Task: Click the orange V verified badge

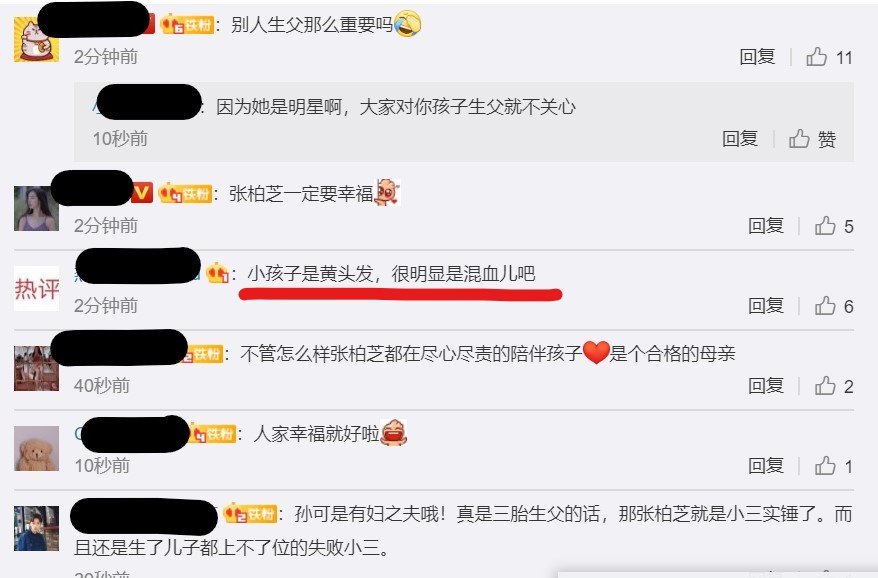Action: click(x=142, y=193)
